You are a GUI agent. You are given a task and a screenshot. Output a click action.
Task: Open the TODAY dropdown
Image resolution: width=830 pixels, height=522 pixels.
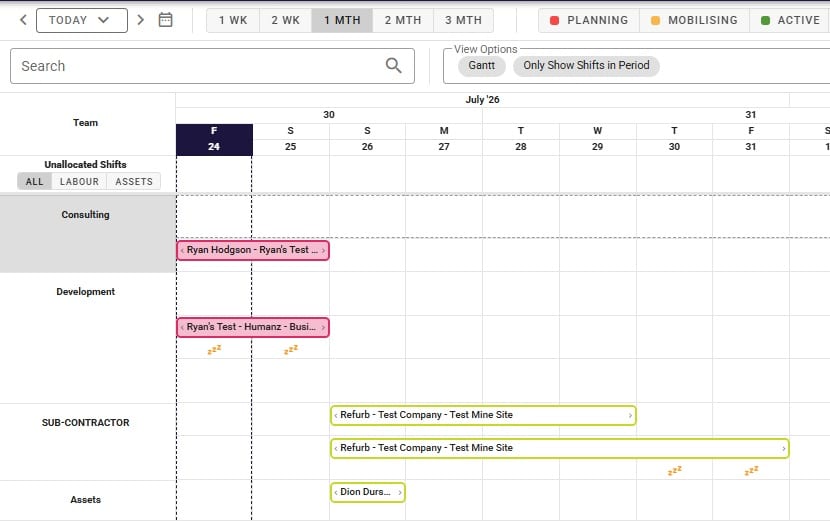(82, 20)
